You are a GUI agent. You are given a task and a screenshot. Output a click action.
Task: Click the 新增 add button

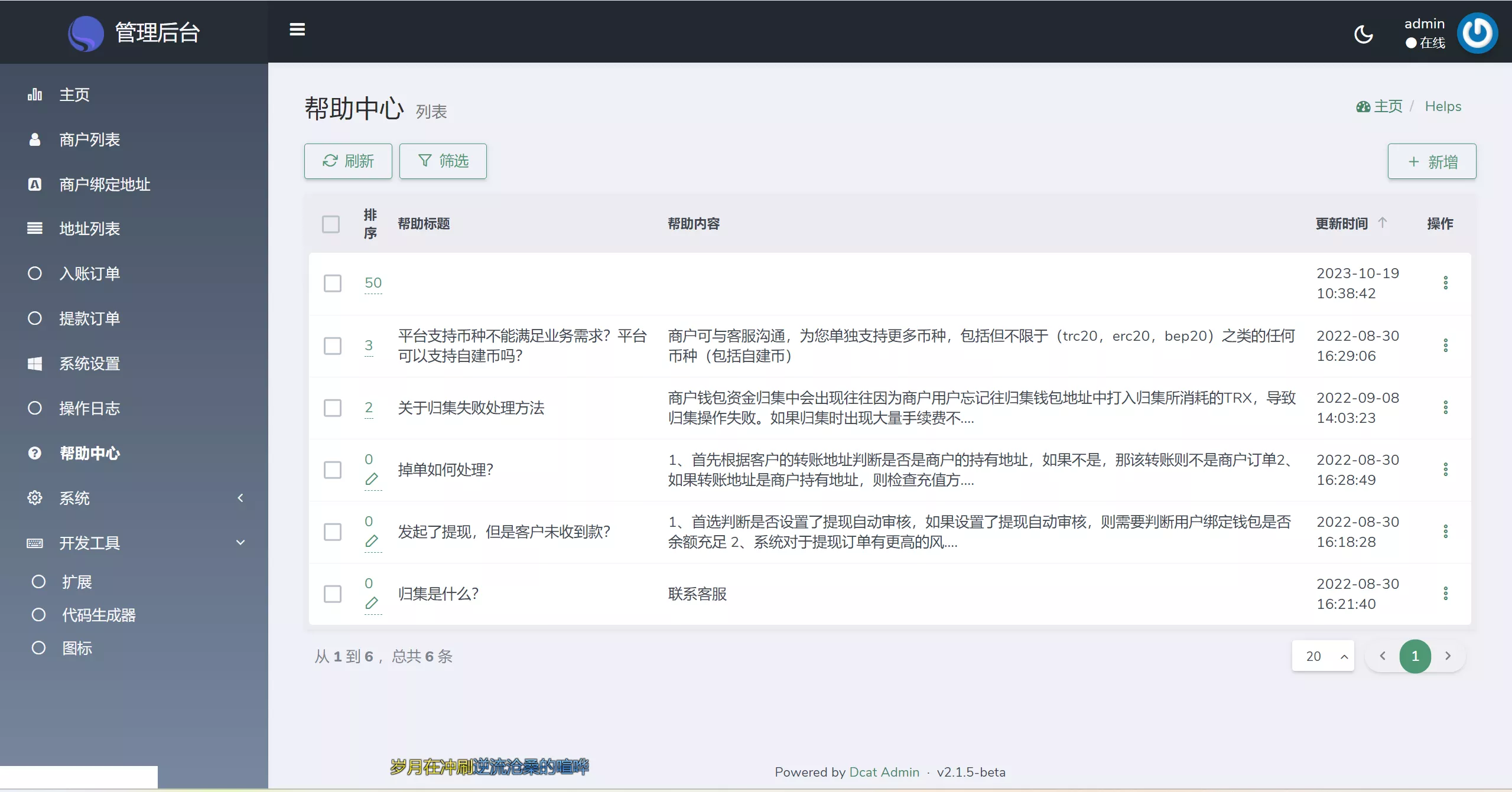[1431, 162]
